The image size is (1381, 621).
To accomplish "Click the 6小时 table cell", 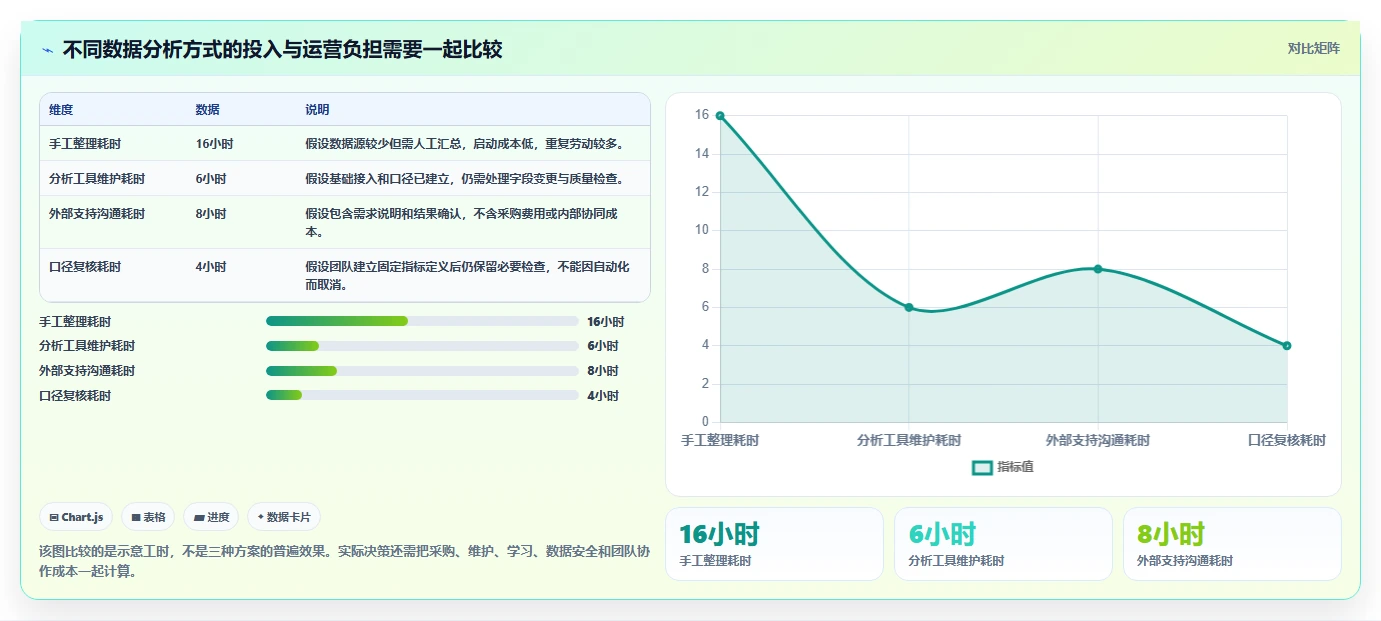I will click(x=211, y=179).
